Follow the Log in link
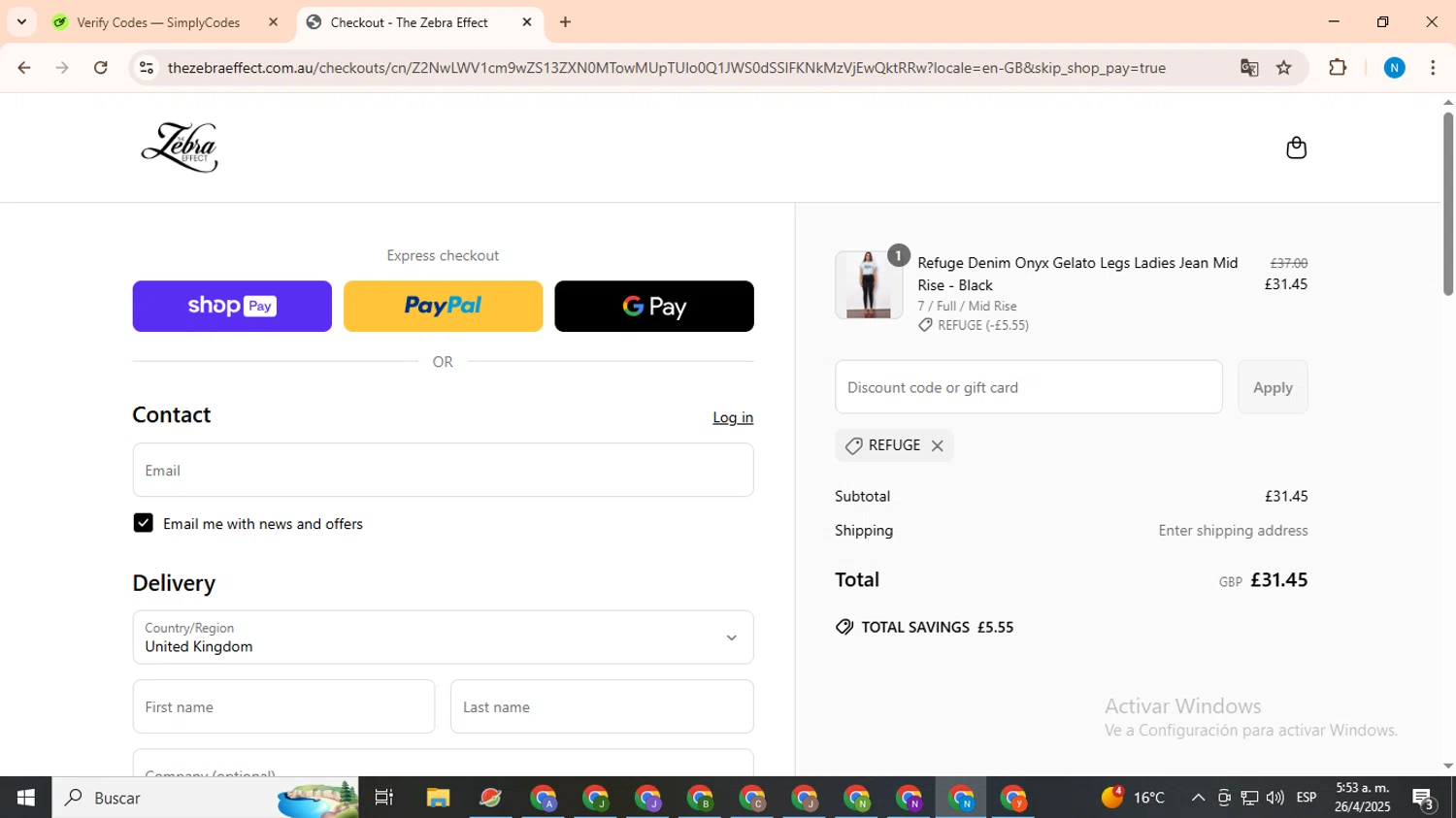This screenshot has width=1456, height=818. pos(733,417)
